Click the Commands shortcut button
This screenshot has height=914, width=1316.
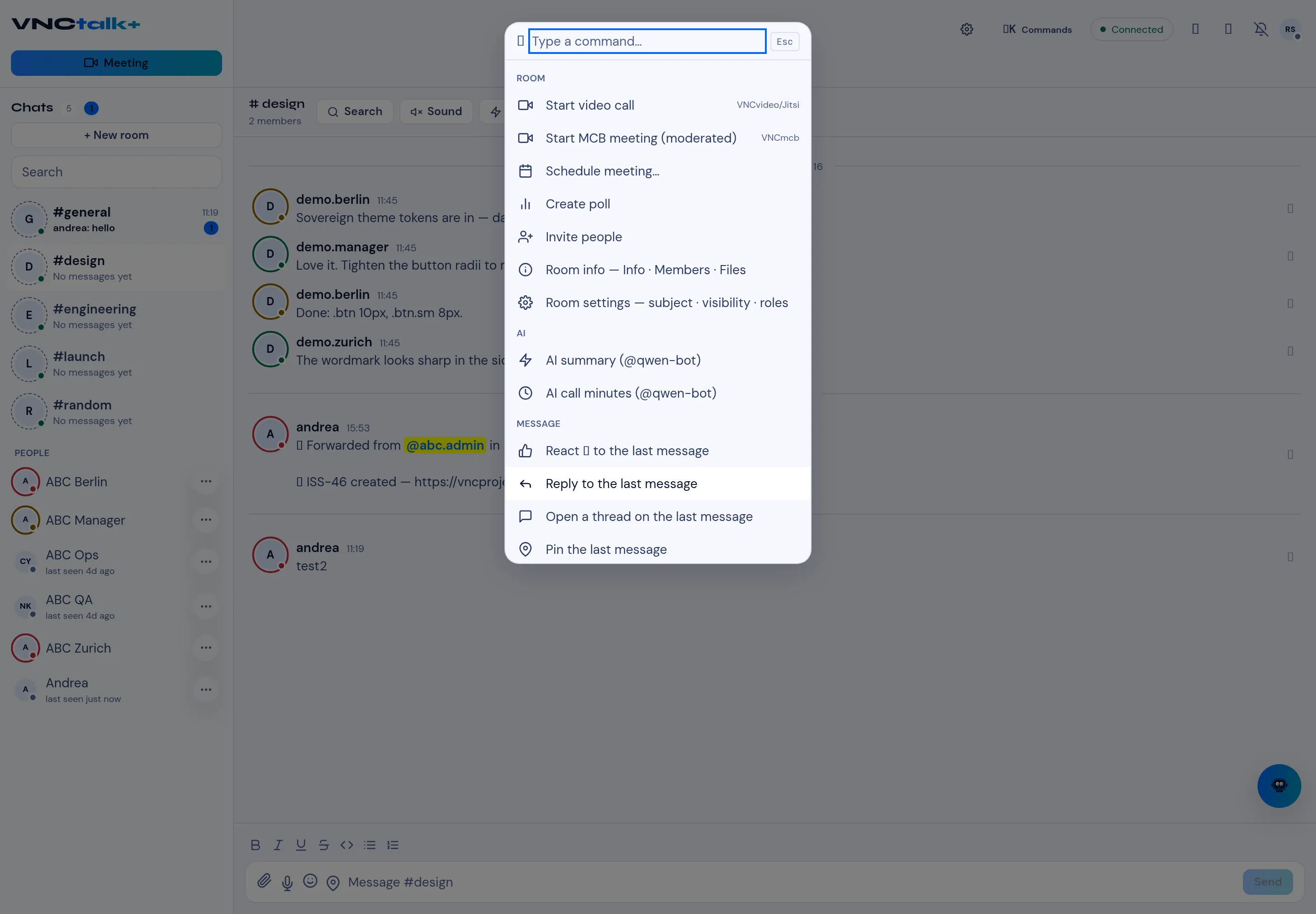click(x=1037, y=29)
